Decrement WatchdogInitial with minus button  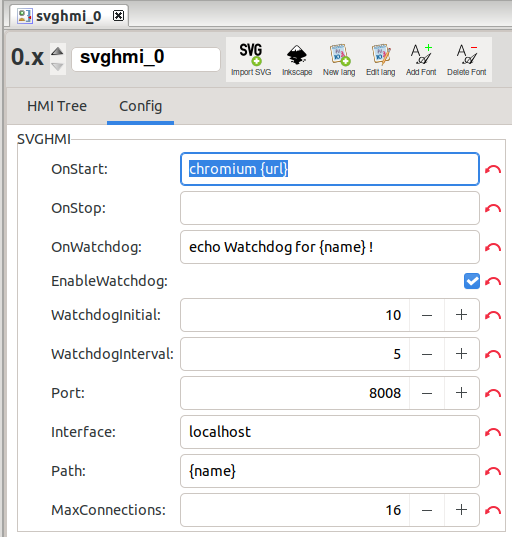(x=427, y=315)
